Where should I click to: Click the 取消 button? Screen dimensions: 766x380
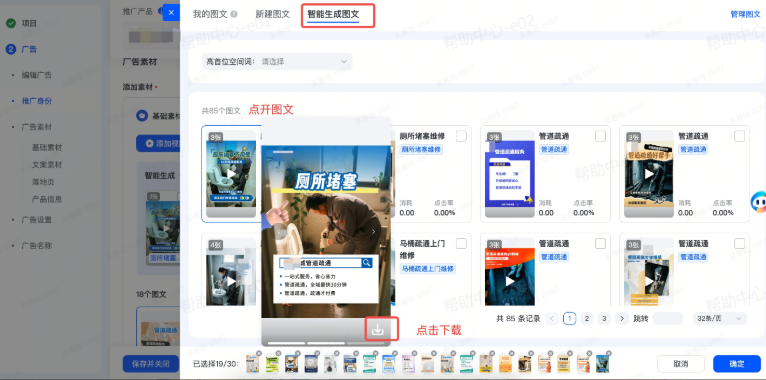[x=681, y=363]
